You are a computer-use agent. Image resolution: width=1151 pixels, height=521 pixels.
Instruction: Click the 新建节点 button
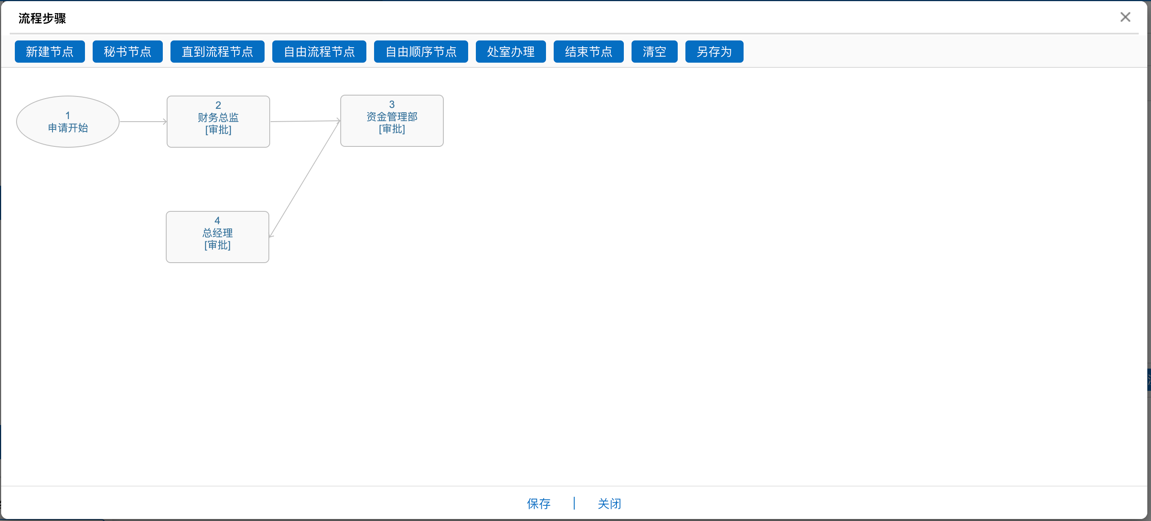[50, 52]
